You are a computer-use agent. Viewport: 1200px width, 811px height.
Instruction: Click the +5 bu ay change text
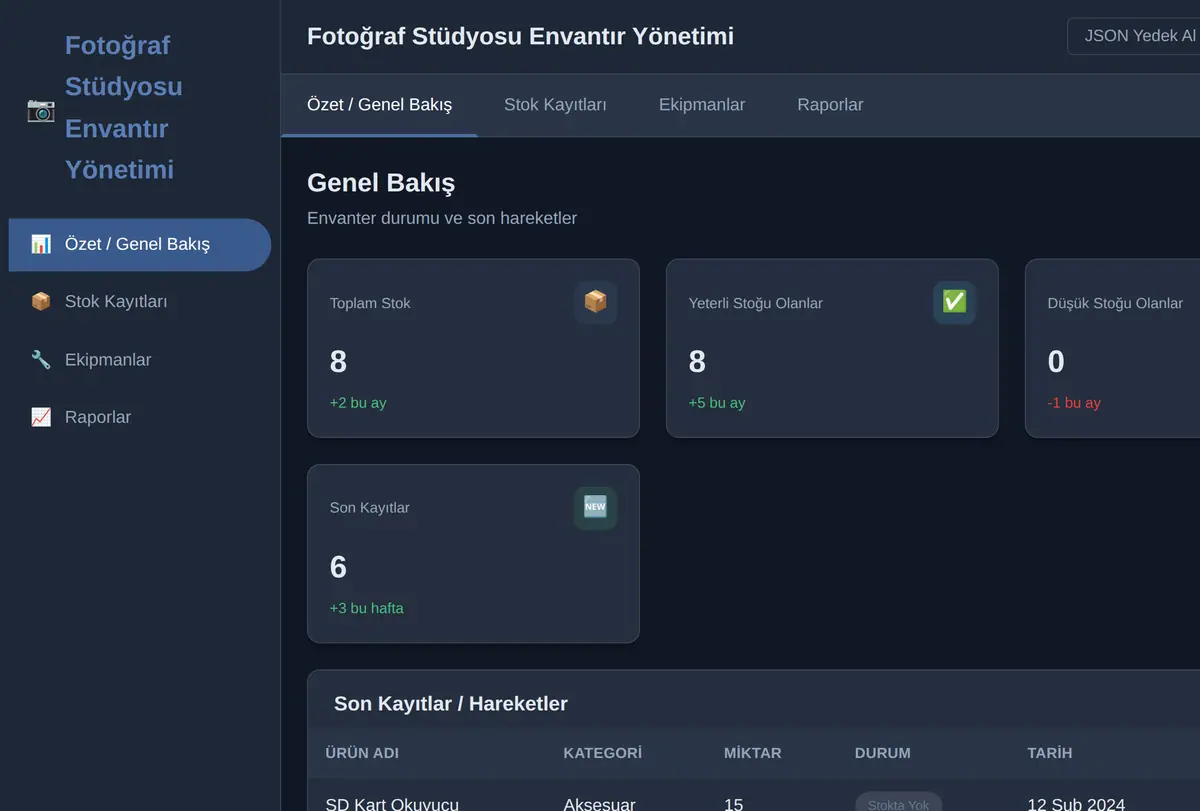(x=717, y=403)
